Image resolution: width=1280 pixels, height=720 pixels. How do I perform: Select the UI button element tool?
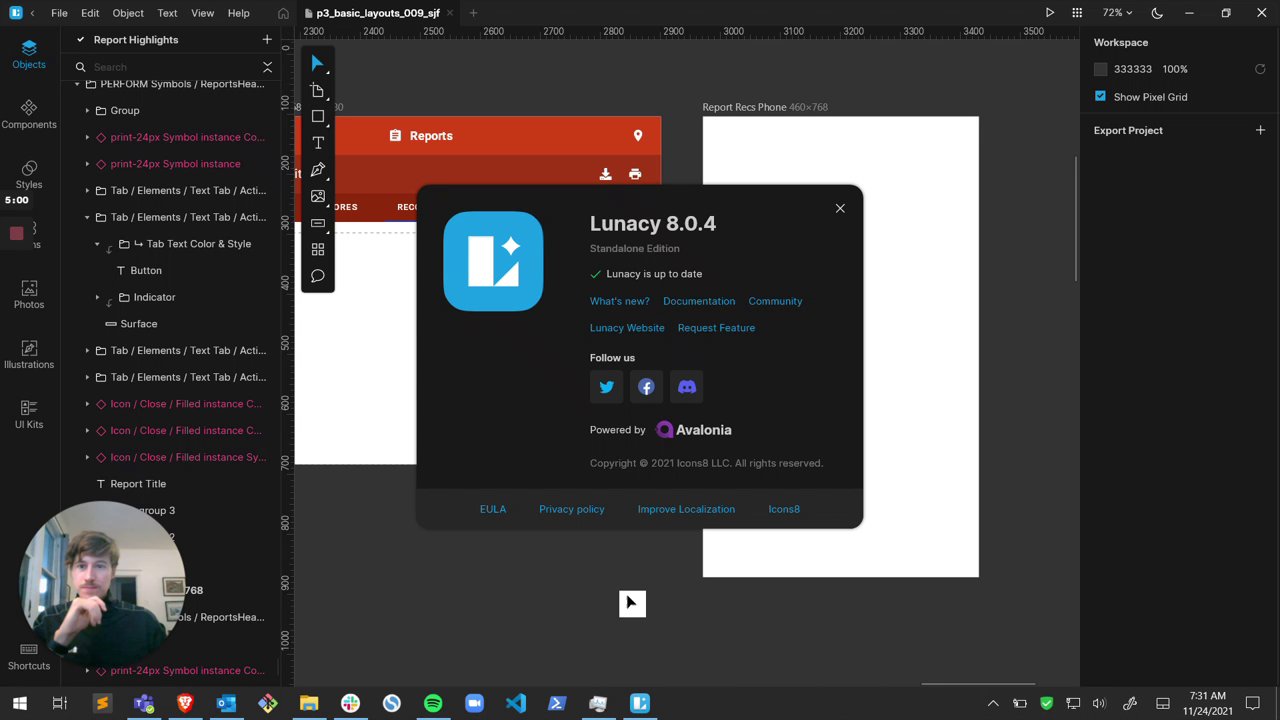(317, 223)
